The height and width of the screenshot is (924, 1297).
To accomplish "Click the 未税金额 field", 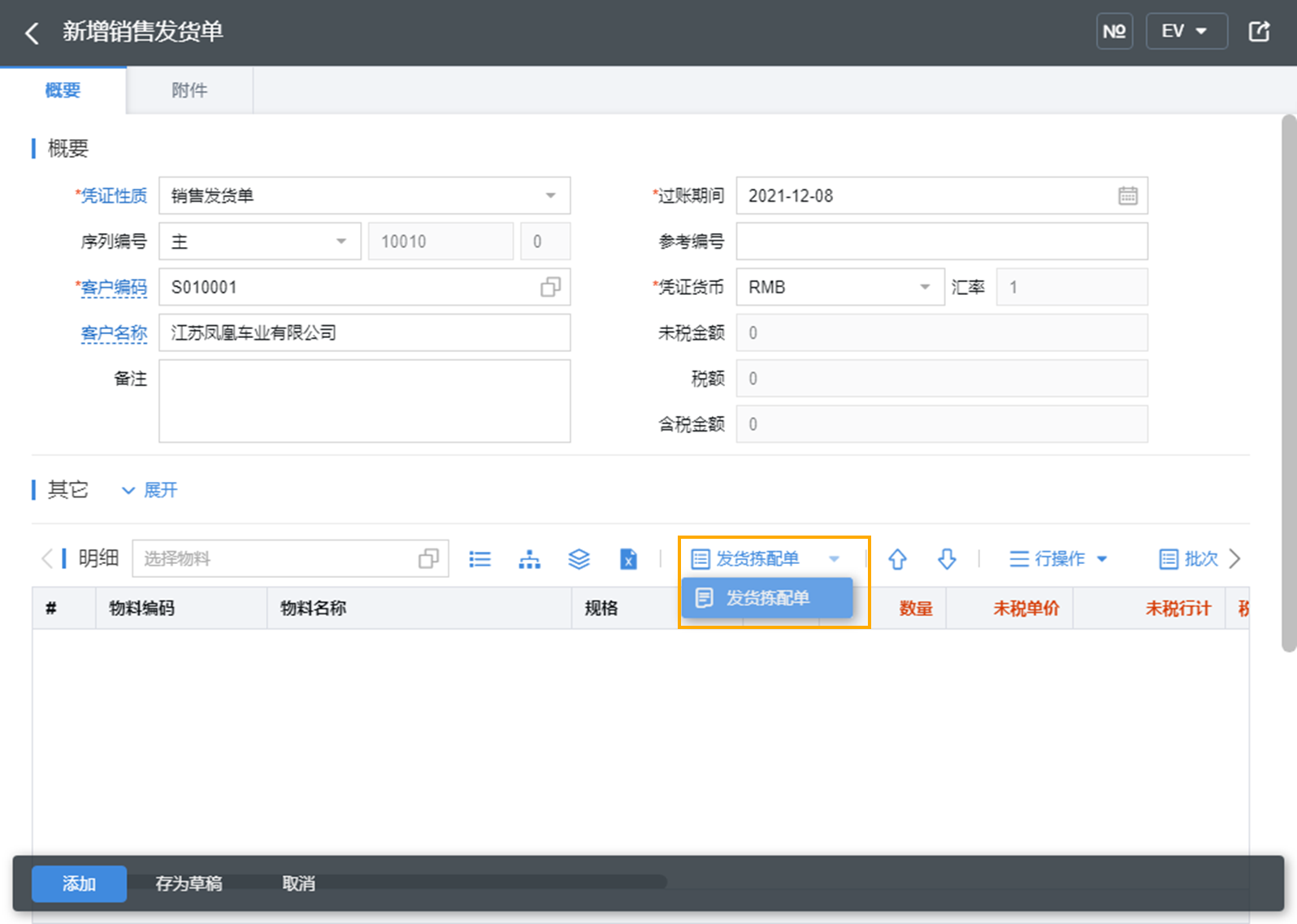I will (x=941, y=332).
